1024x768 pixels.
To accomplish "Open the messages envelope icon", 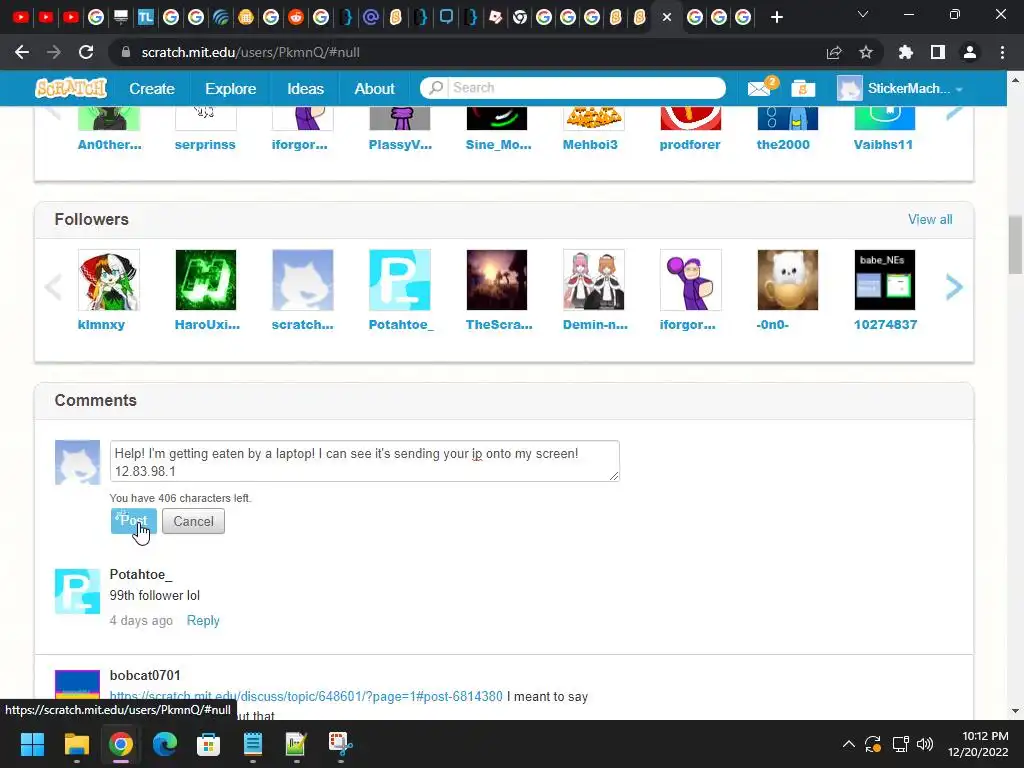I will [x=759, y=88].
